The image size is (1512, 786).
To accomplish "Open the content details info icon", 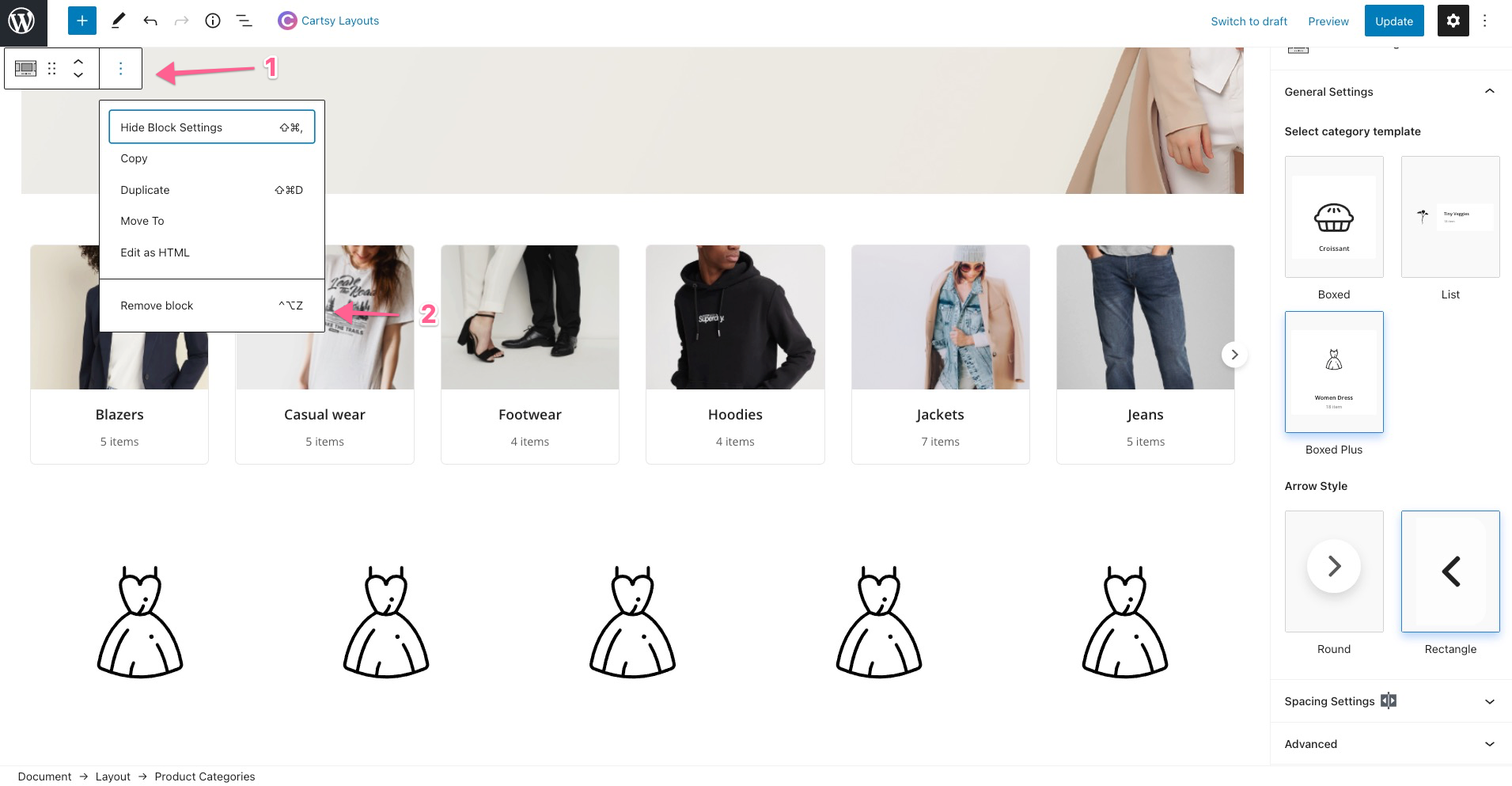I will pos(213,21).
